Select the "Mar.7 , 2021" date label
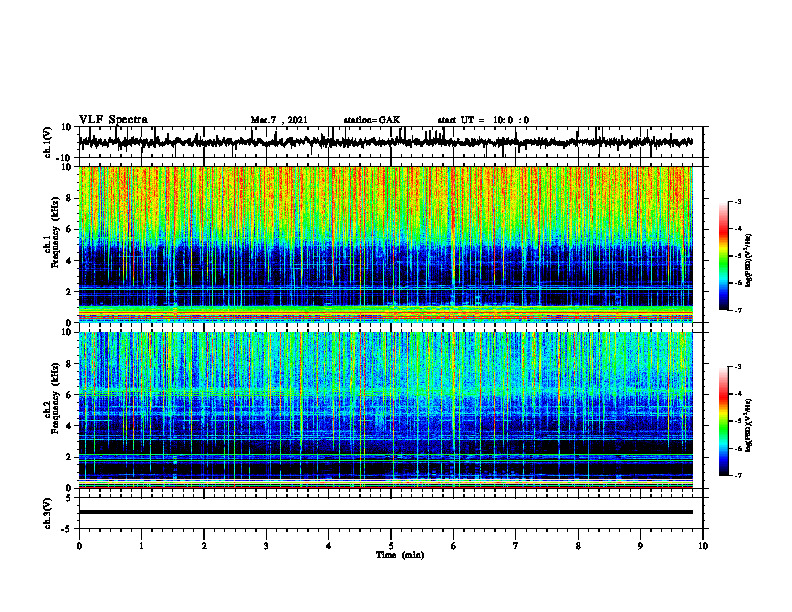Image resolution: width=792 pixels, height=612 pixels. tap(279, 120)
